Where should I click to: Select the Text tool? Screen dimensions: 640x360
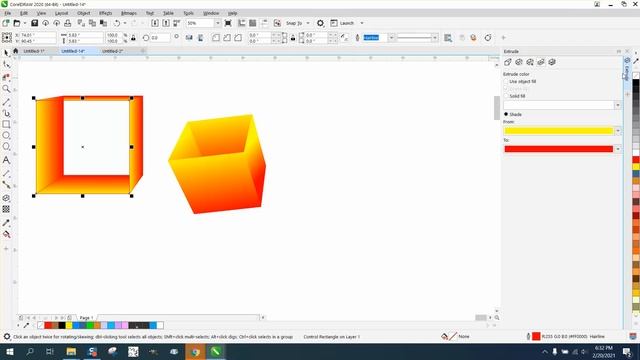coord(6,160)
